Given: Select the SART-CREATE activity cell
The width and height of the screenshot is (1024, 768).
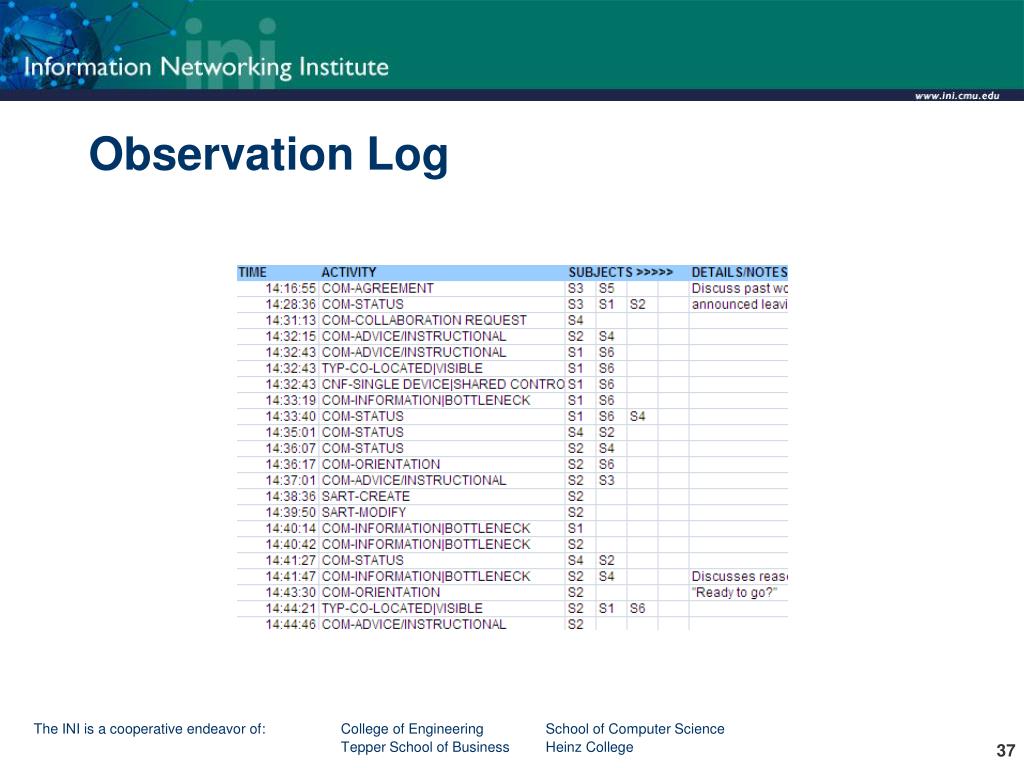Looking at the screenshot, I should [x=366, y=496].
